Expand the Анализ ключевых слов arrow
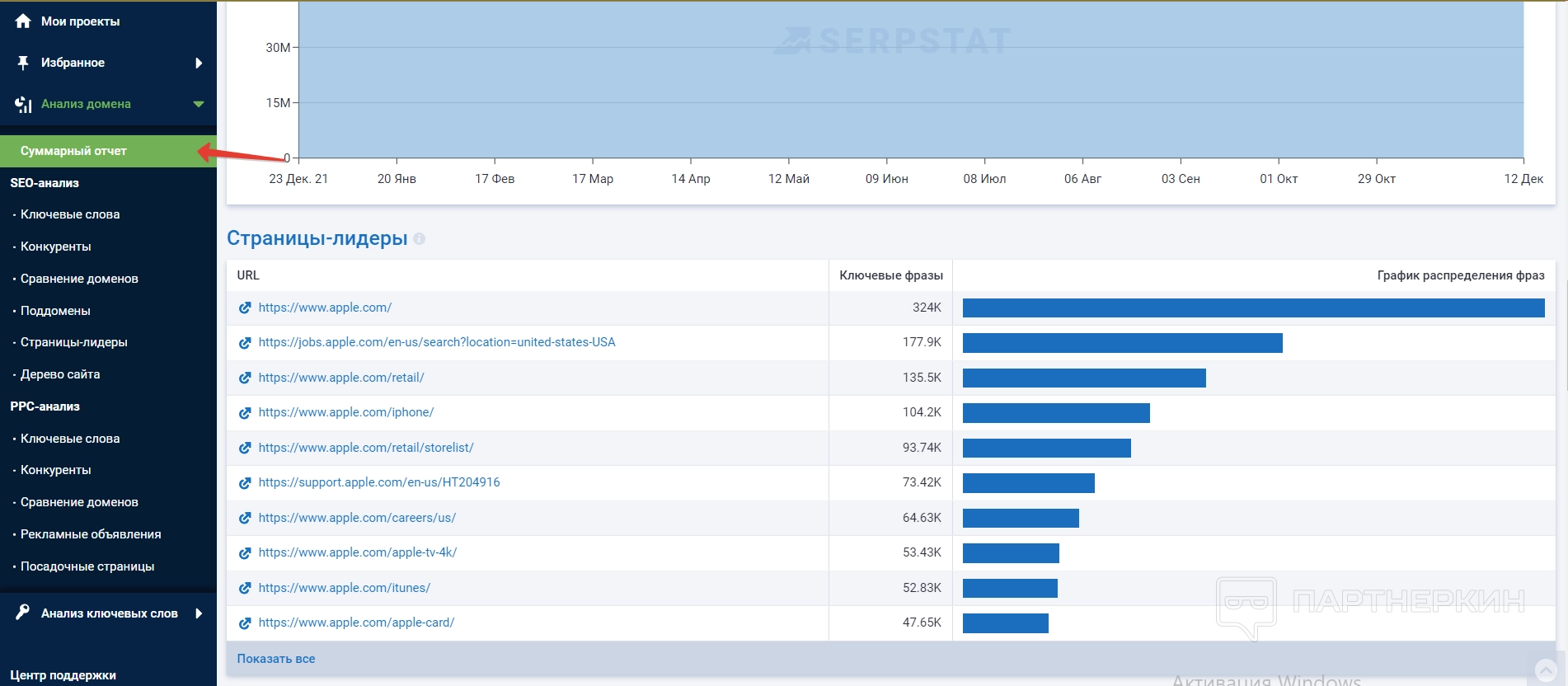Viewport: 1568px width, 686px height. click(199, 613)
